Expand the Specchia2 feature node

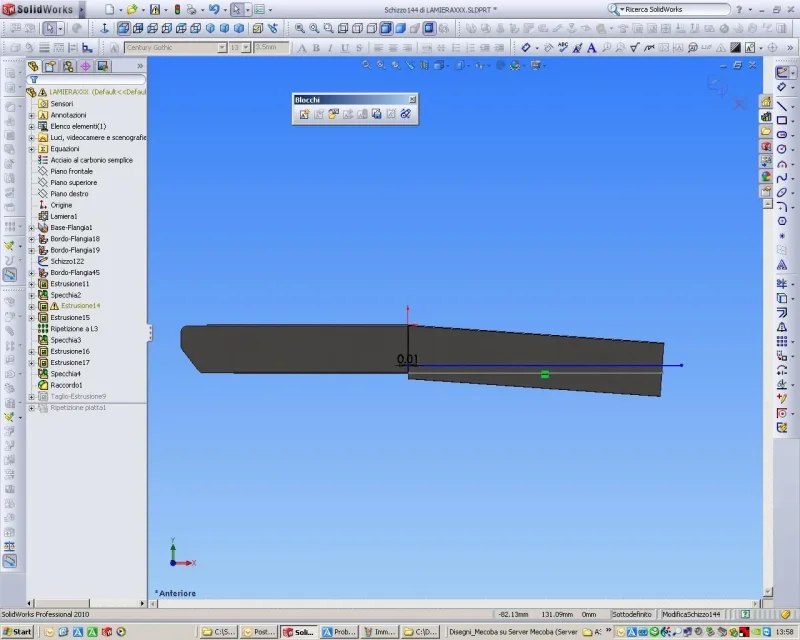tap(32, 296)
